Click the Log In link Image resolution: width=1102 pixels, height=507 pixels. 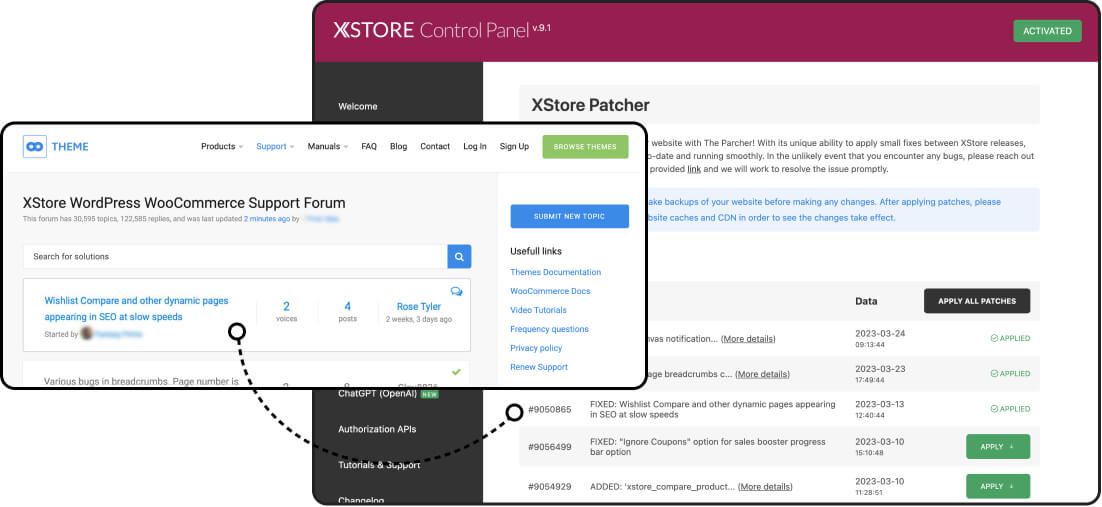(474, 146)
